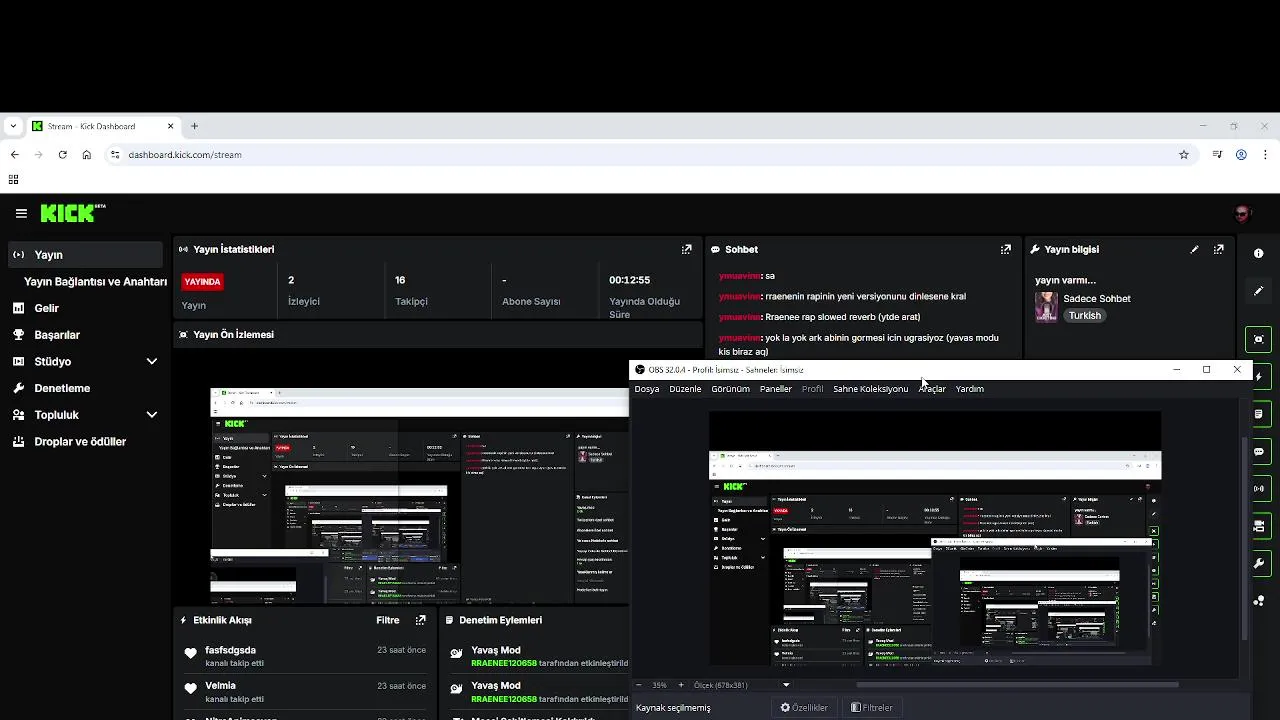Open the OBS Dosya menu
The height and width of the screenshot is (720, 1280).
coord(647,389)
